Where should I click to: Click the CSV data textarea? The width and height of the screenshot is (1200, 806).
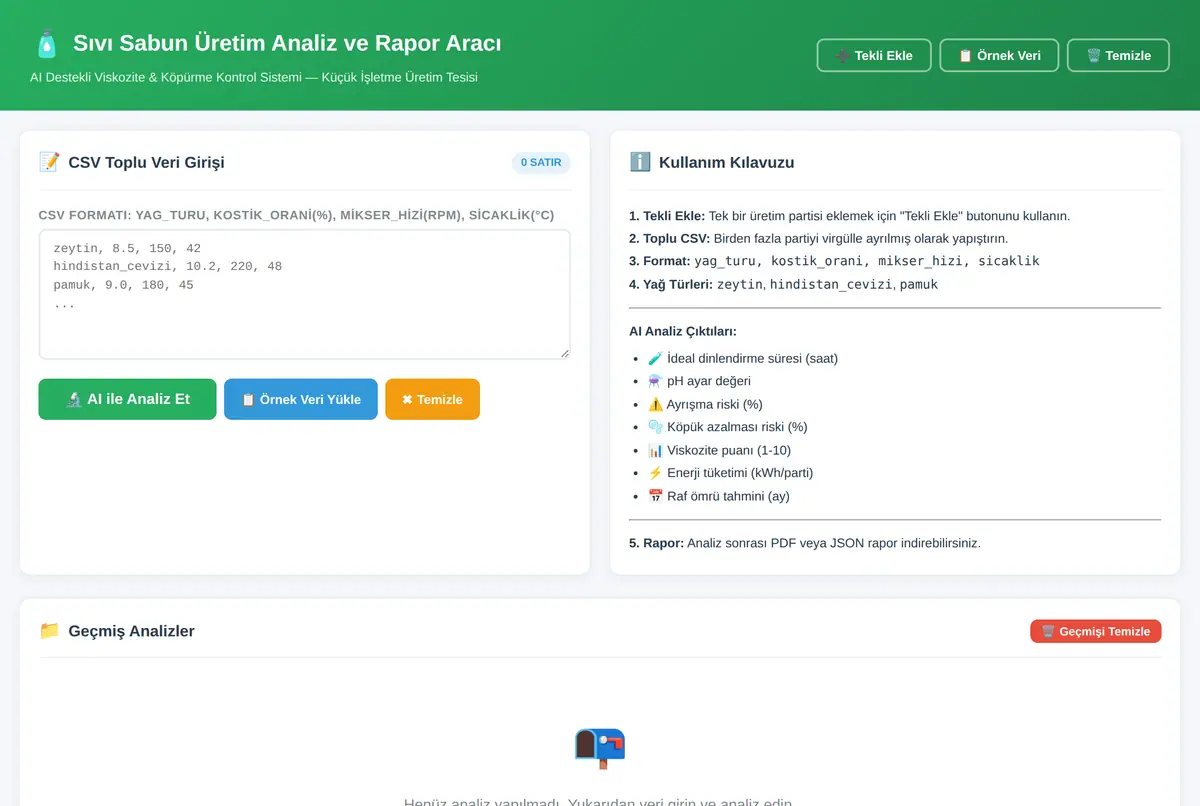point(304,294)
